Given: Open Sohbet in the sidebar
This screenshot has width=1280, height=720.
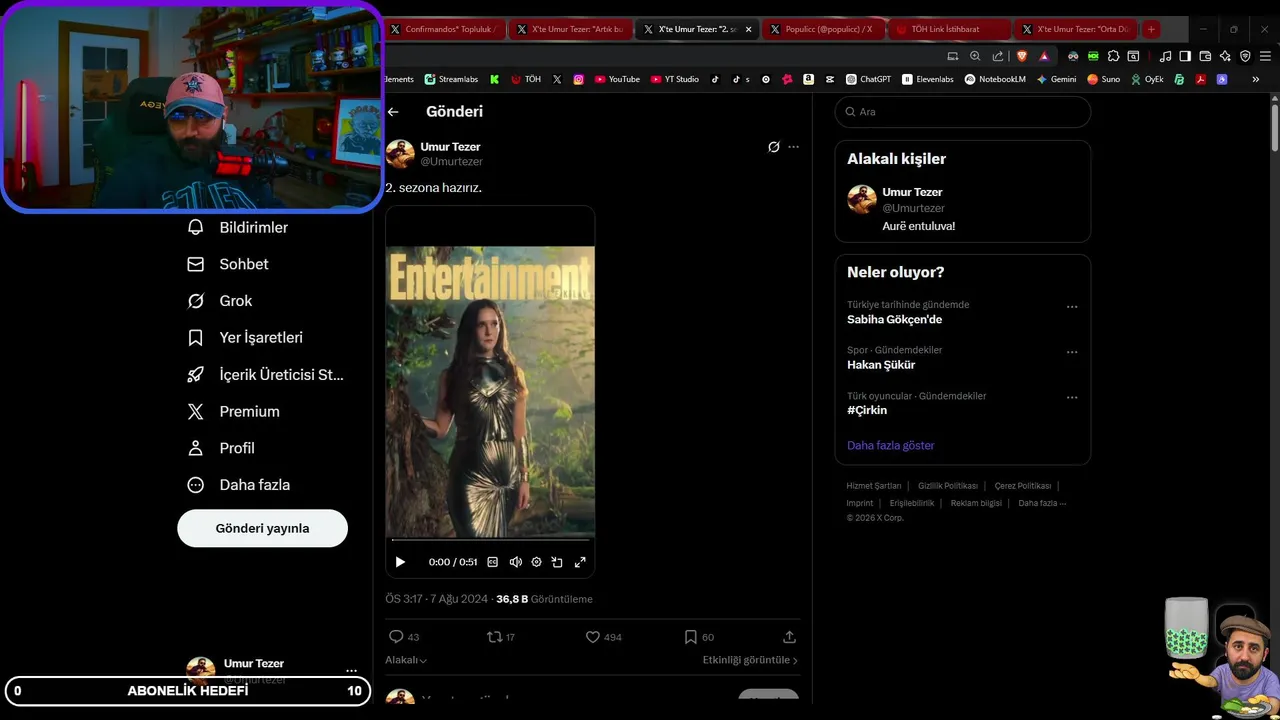Looking at the screenshot, I should pyautogui.click(x=228, y=264).
